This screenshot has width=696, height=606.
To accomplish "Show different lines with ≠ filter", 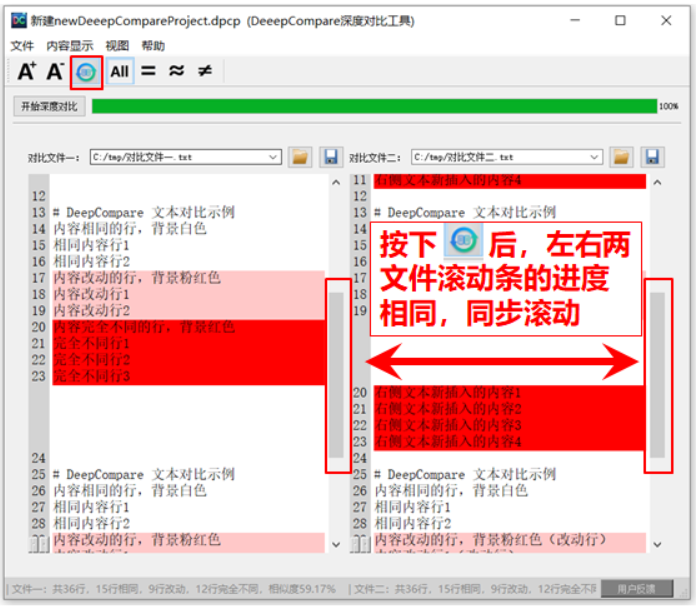I will 205,71.
